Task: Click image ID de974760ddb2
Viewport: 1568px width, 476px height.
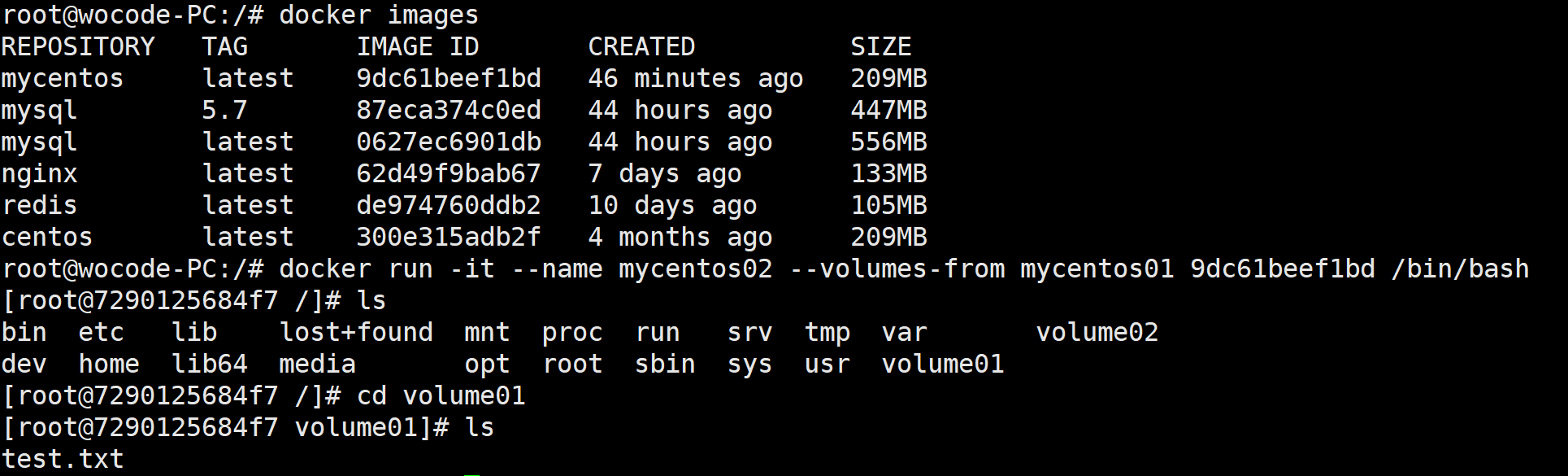Action: 449,206
